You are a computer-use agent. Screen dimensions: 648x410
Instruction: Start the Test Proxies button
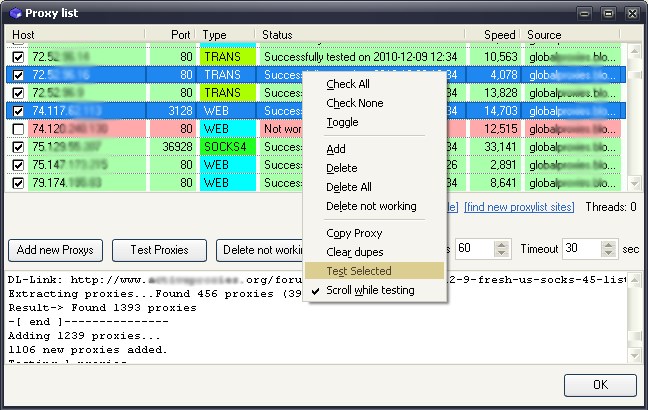coord(159,250)
